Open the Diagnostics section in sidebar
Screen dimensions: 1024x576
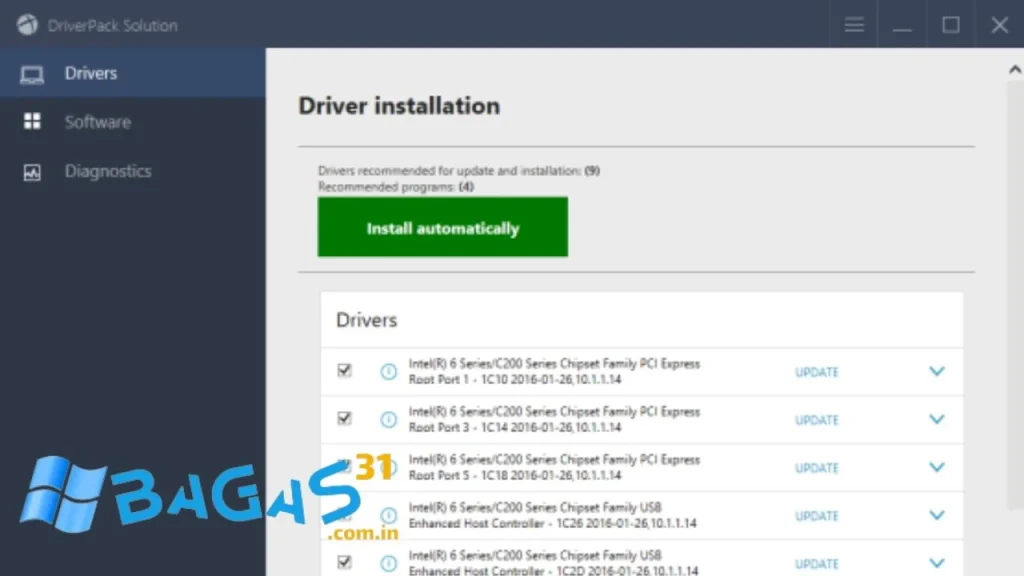133,171
